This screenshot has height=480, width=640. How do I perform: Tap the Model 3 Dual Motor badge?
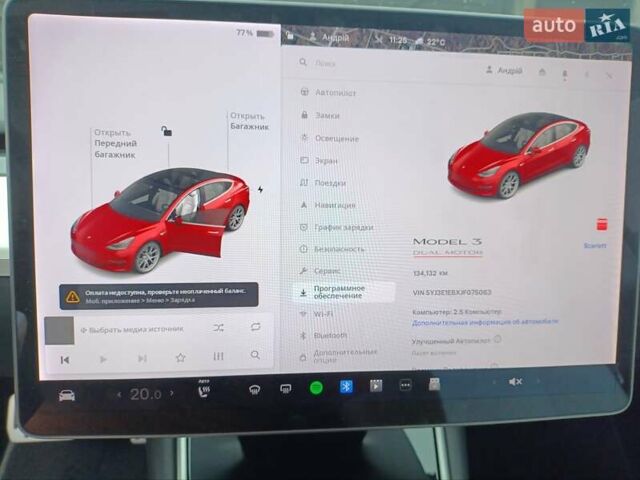(447, 247)
